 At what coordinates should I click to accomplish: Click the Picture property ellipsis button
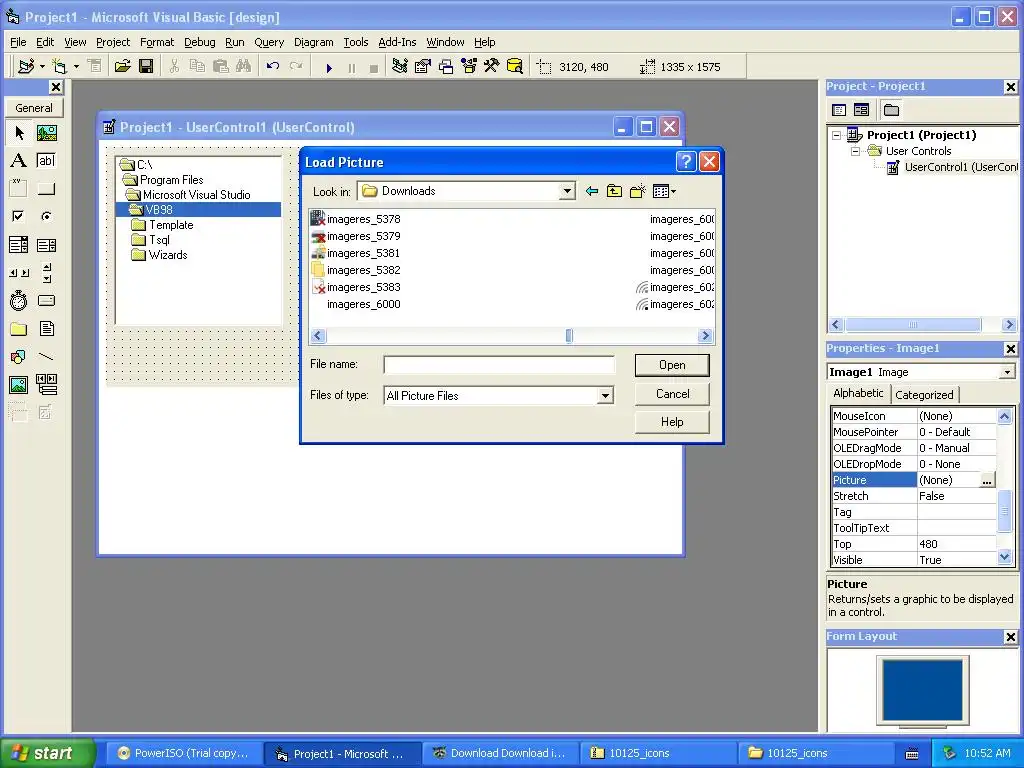pos(987,480)
